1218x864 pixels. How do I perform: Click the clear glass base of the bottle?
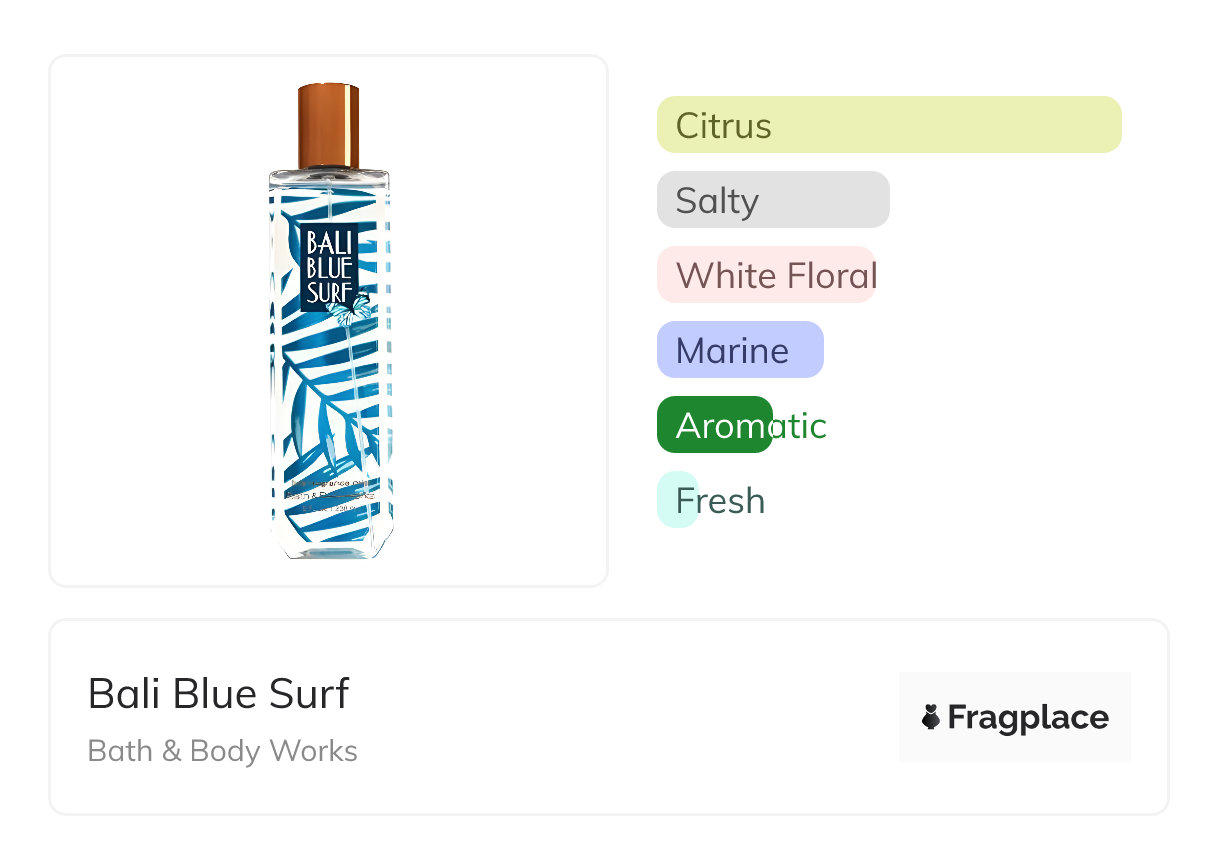pos(328,546)
